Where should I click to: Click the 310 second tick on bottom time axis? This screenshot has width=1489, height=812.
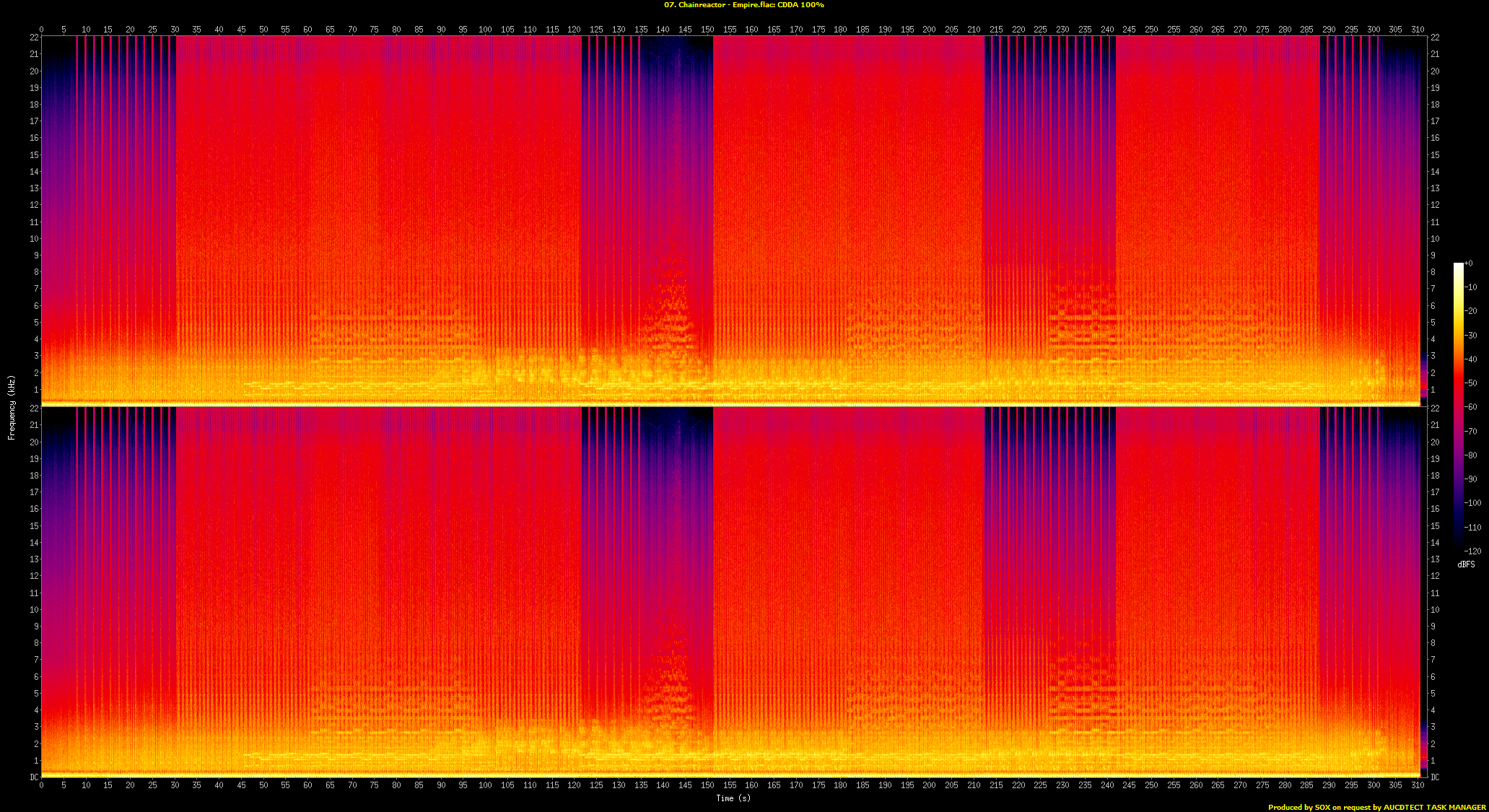coord(1418,785)
